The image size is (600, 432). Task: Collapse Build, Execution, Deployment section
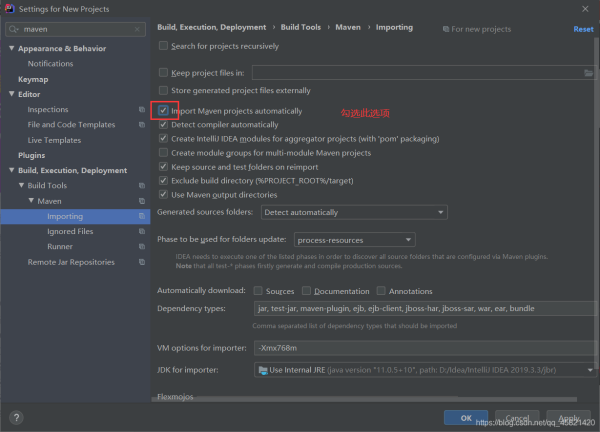pos(11,170)
